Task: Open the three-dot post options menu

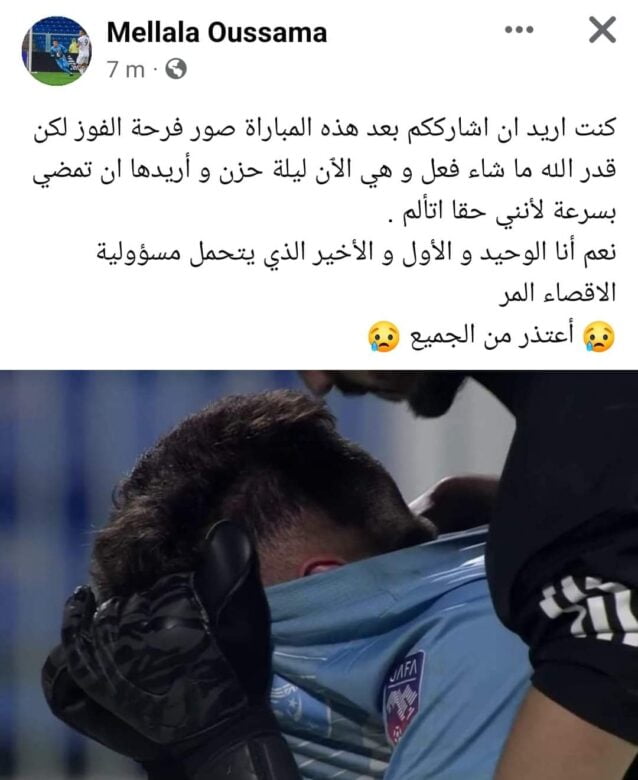Action: pos(519,30)
